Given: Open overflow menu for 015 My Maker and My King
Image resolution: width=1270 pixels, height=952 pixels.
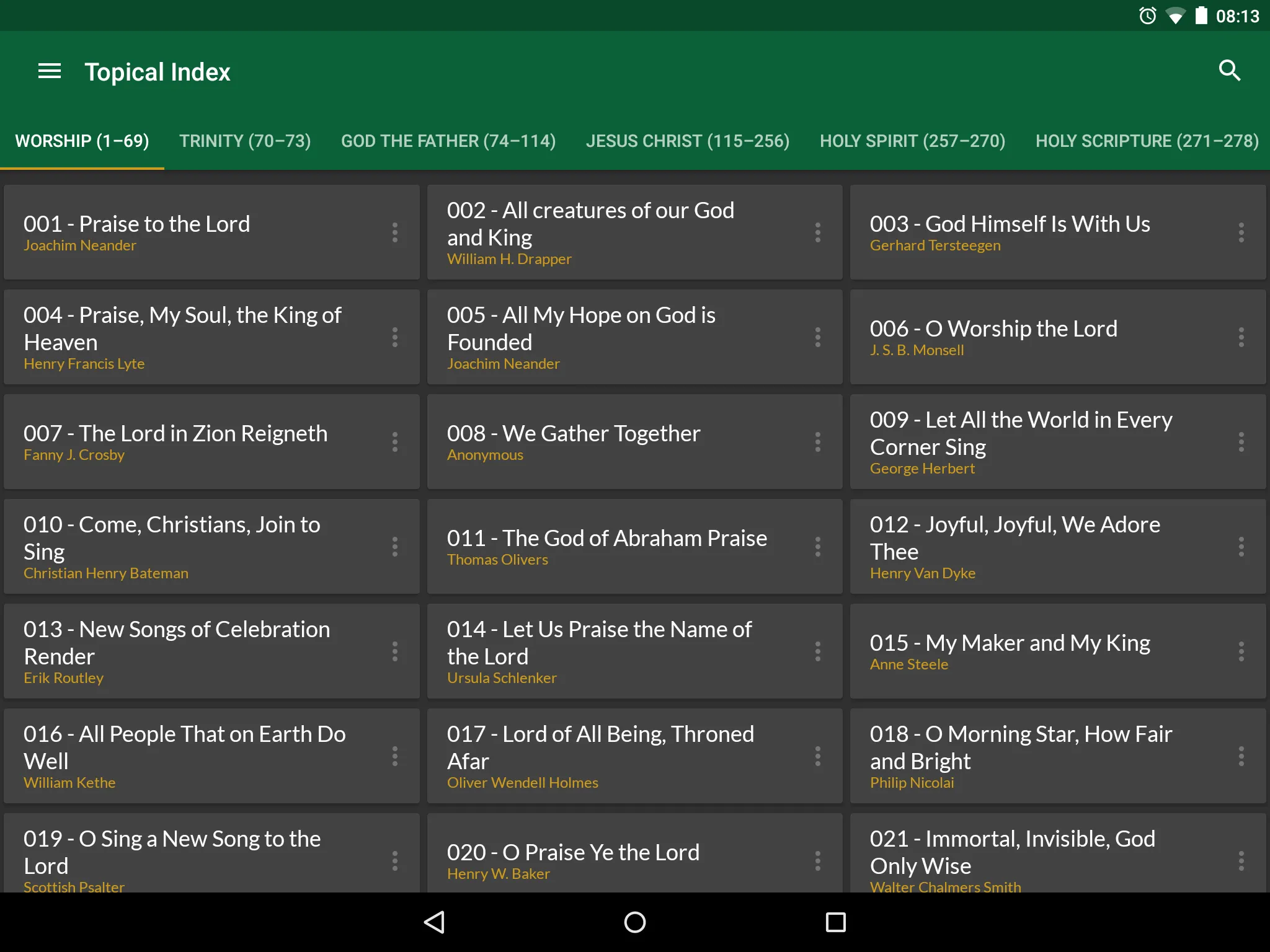Looking at the screenshot, I should (1241, 651).
